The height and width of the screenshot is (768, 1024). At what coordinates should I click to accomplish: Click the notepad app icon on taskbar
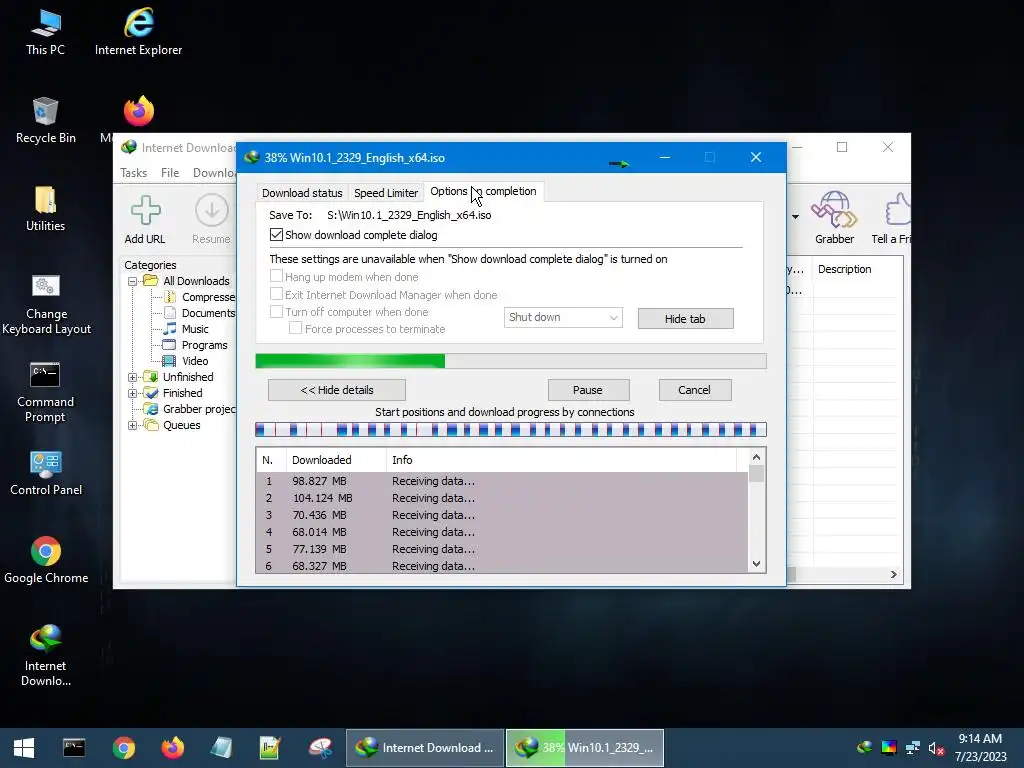coord(221,748)
